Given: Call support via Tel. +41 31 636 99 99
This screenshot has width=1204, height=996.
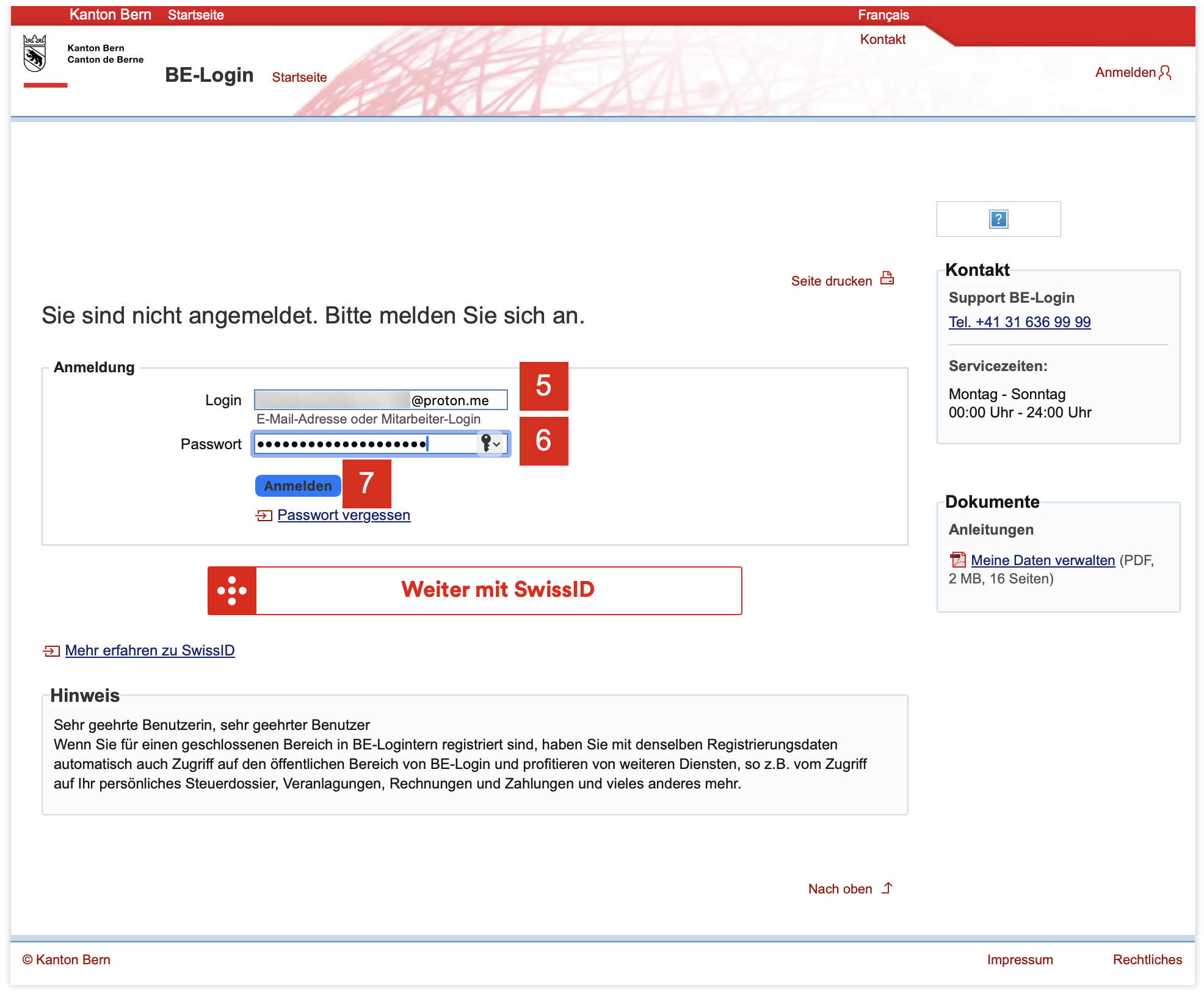Looking at the screenshot, I should 1019,322.
